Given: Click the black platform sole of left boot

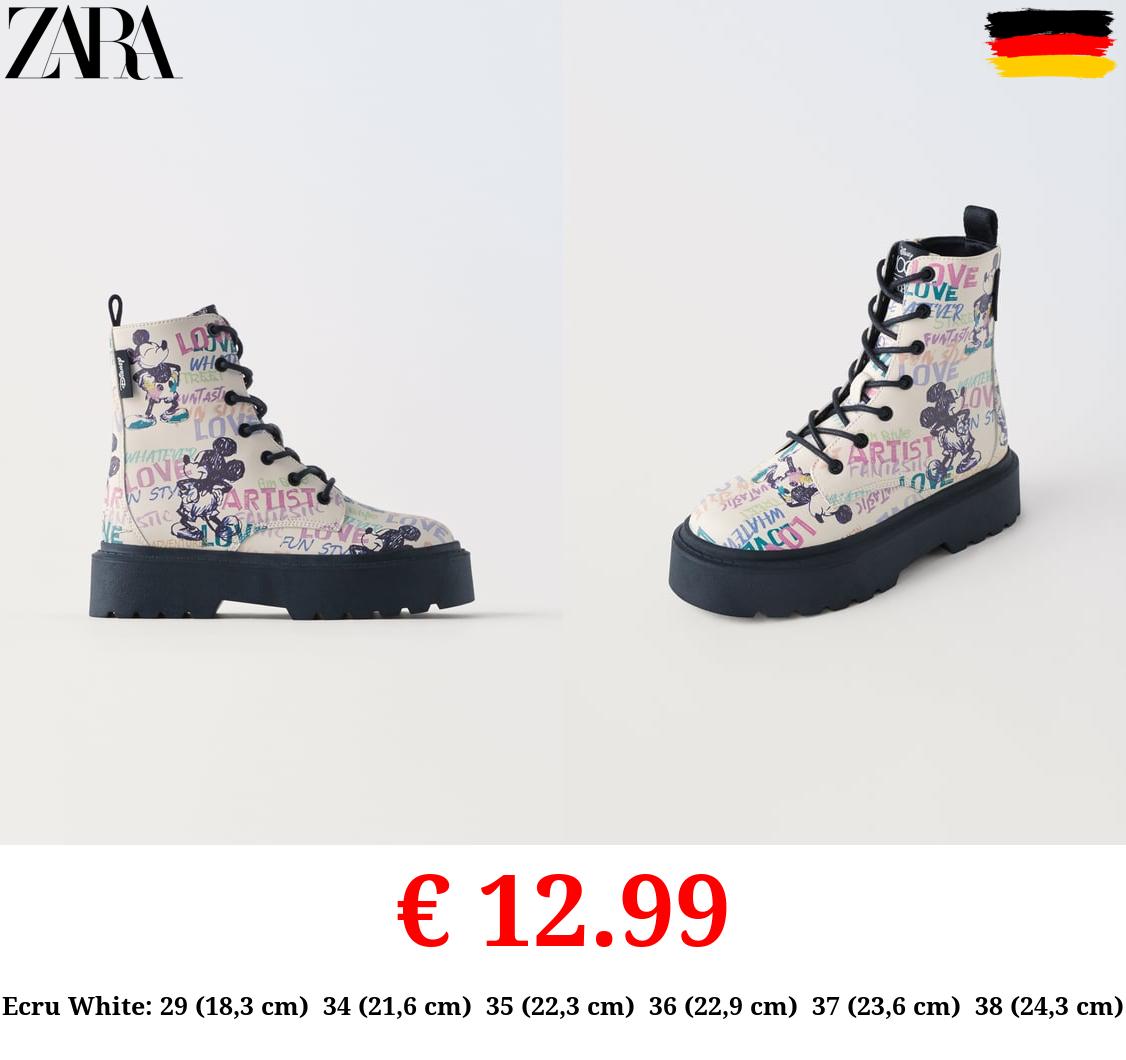Looking at the screenshot, I should [282, 582].
